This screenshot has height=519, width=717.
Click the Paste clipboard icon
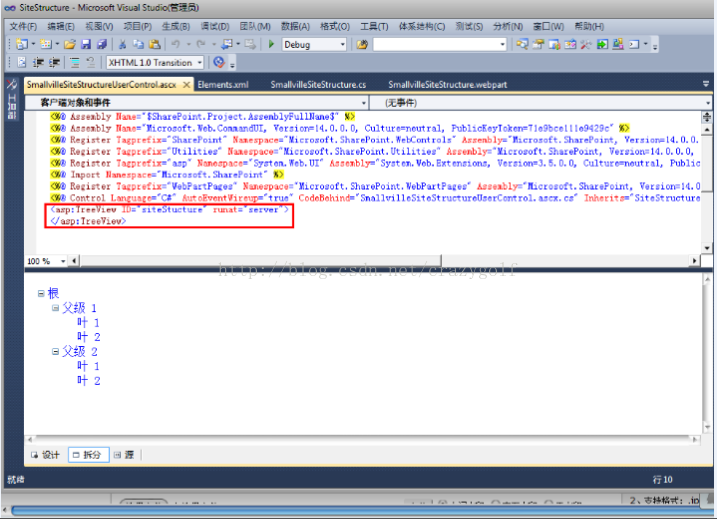pos(155,44)
